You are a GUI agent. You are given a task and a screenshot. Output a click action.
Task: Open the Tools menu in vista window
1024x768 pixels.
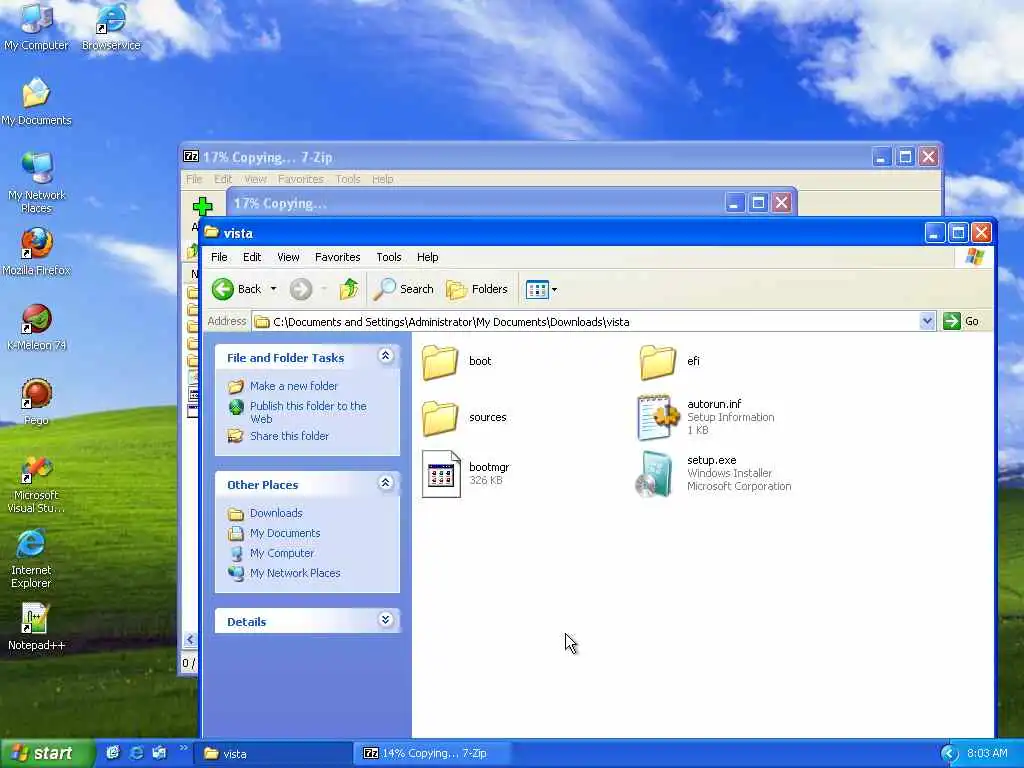[389, 257]
